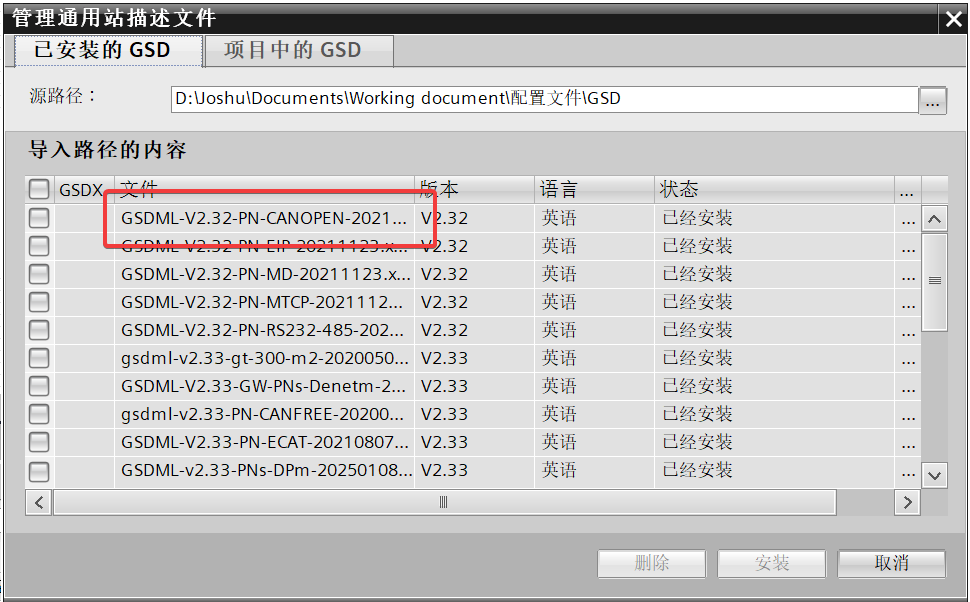The width and height of the screenshot is (970, 602).
Task: Click the 源路径 path input field
Action: (x=544, y=99)
